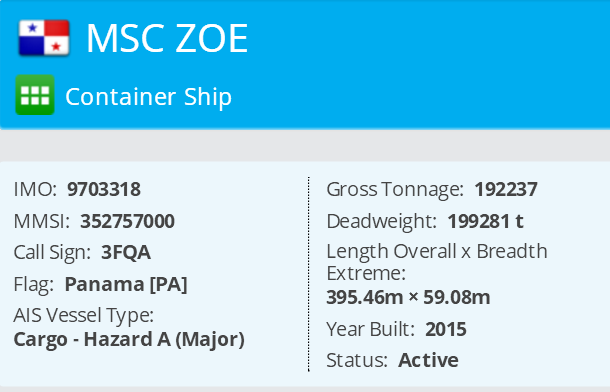Click the year built value 2015

click(x=446, y=329)
